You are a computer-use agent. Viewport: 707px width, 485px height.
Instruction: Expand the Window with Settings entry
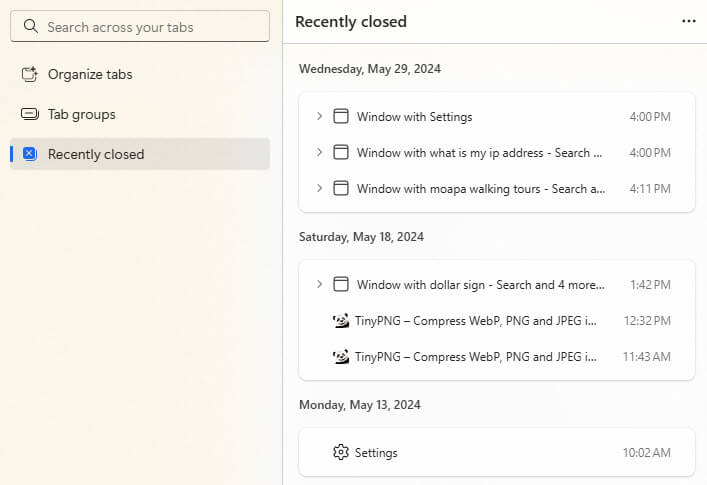click(319, 116)
